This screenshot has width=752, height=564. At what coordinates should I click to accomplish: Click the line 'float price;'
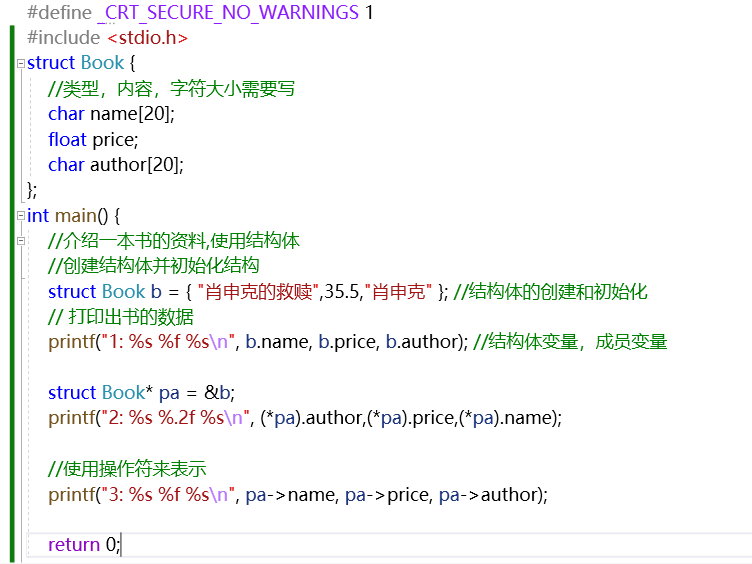click(x=93, y=140)
